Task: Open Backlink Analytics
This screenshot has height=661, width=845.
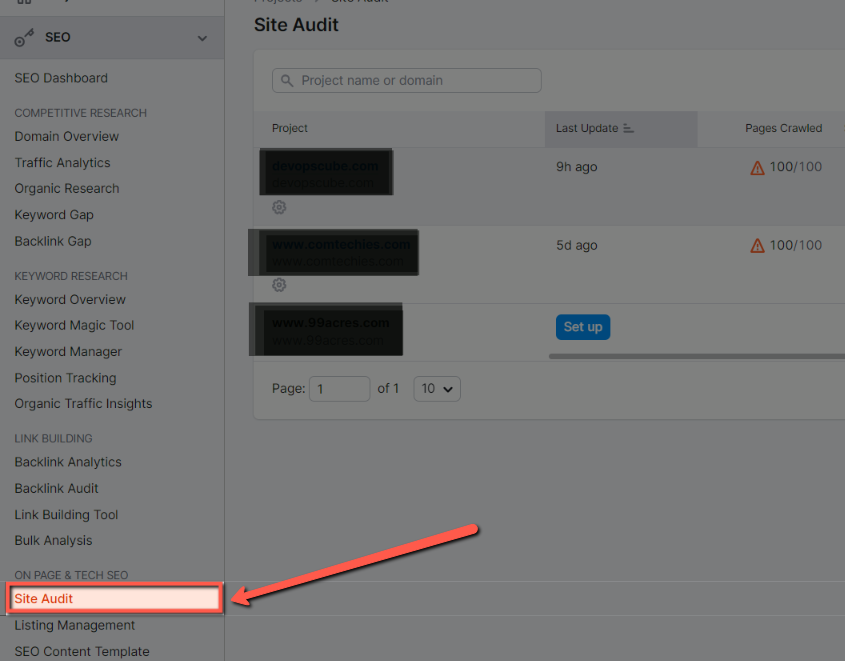Action: coord(67,462)
